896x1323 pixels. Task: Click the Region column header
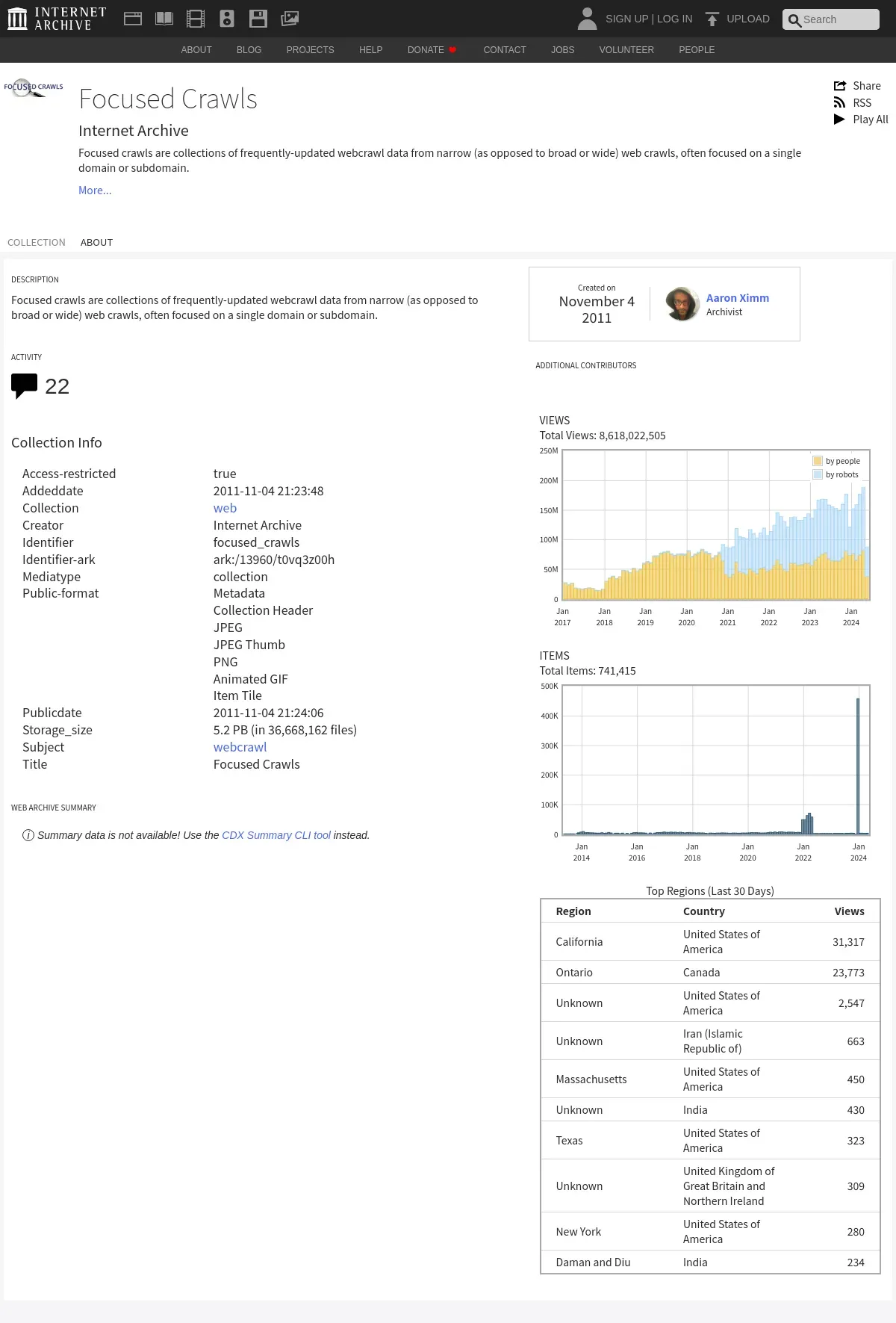pyautogui.click(x=573, y=911)
